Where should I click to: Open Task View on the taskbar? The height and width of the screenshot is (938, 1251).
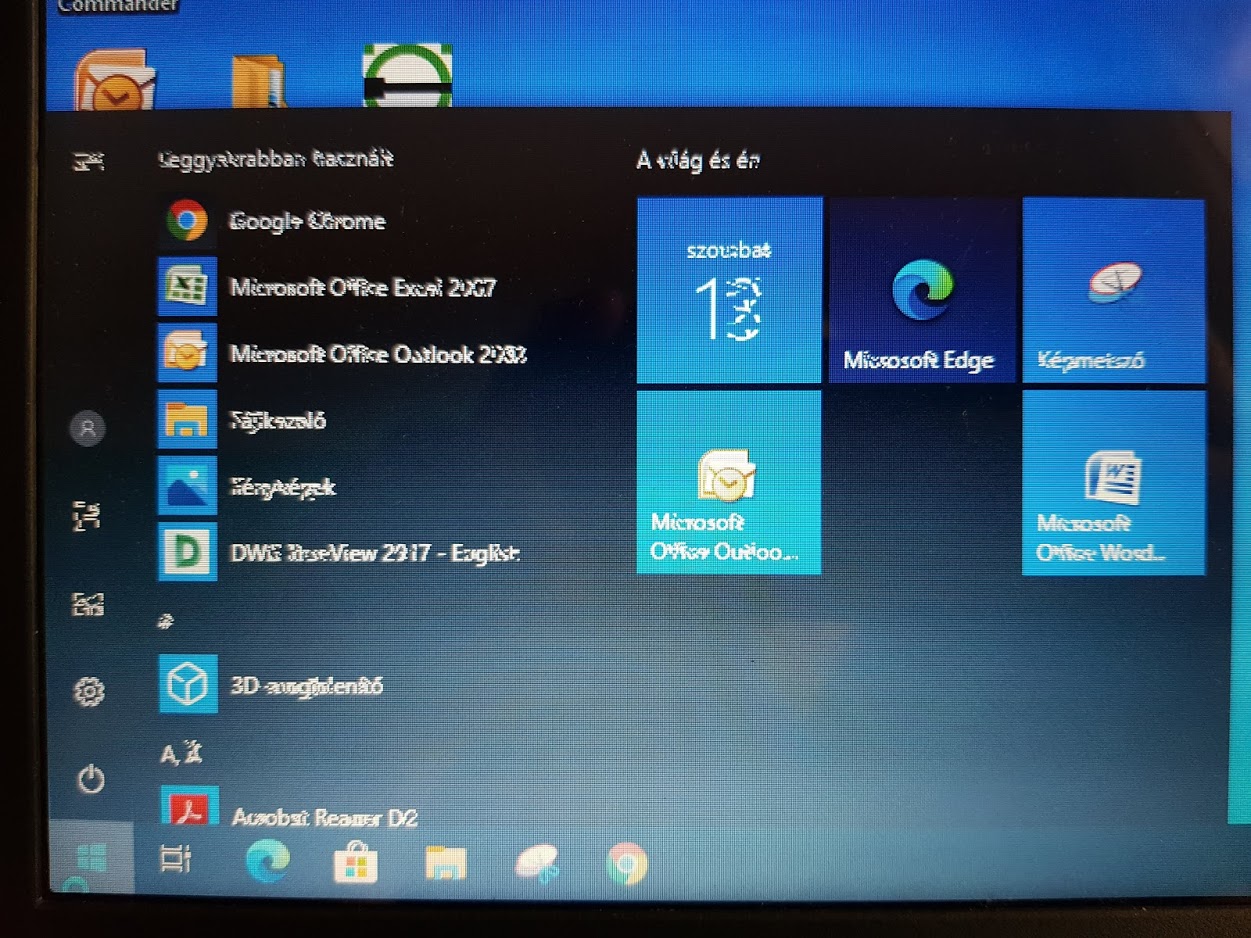pos(176,860)
